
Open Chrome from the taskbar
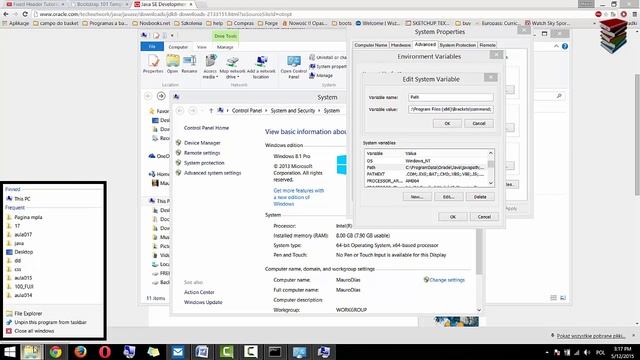point(56,351)
